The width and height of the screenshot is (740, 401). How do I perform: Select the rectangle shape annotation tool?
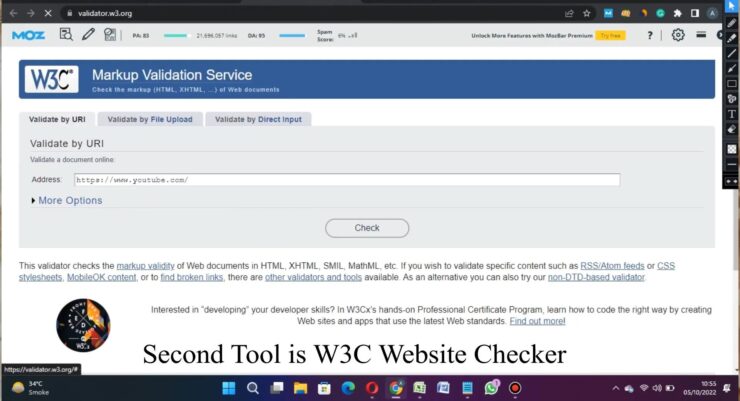pos(732,84)
